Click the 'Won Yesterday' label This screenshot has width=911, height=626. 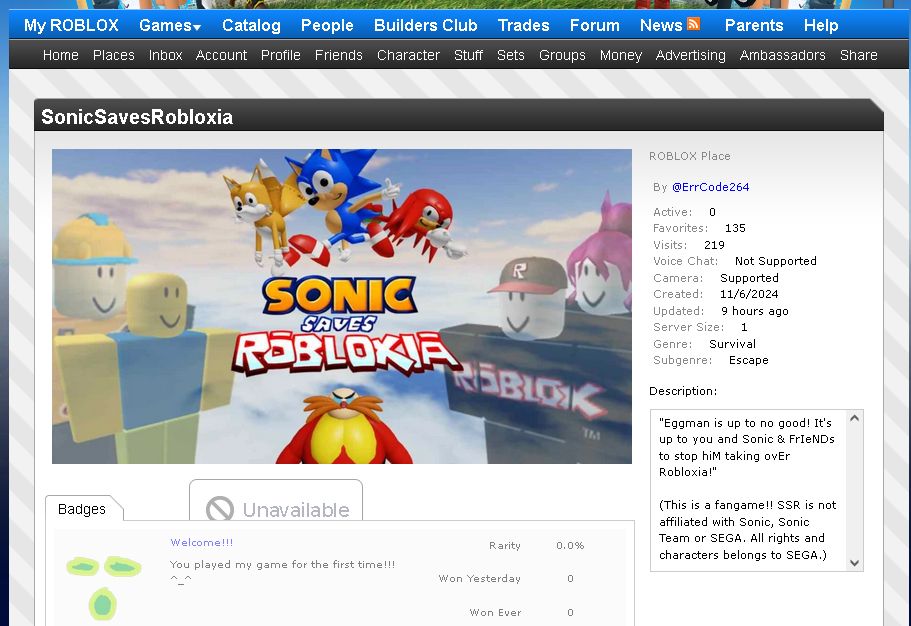tap(479, 578)
